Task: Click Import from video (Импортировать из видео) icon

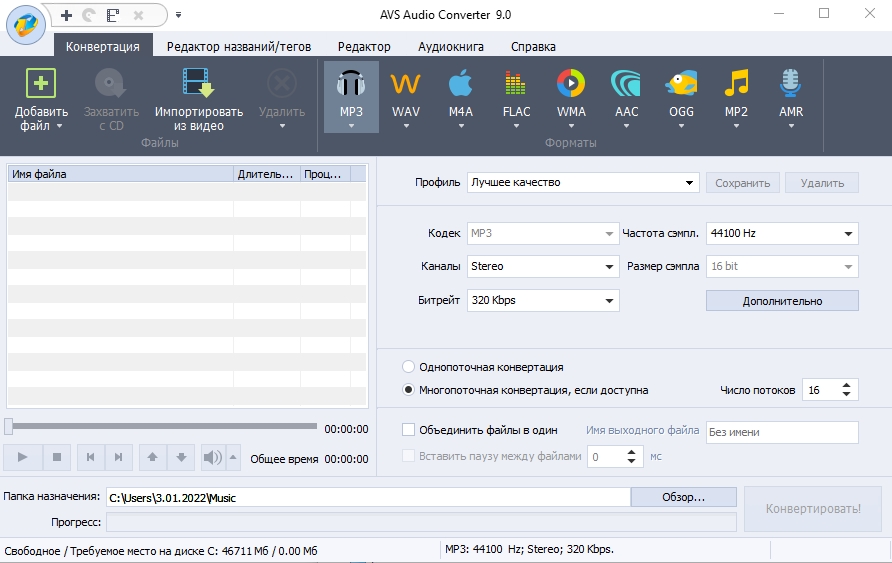Action: click(198, 84)
